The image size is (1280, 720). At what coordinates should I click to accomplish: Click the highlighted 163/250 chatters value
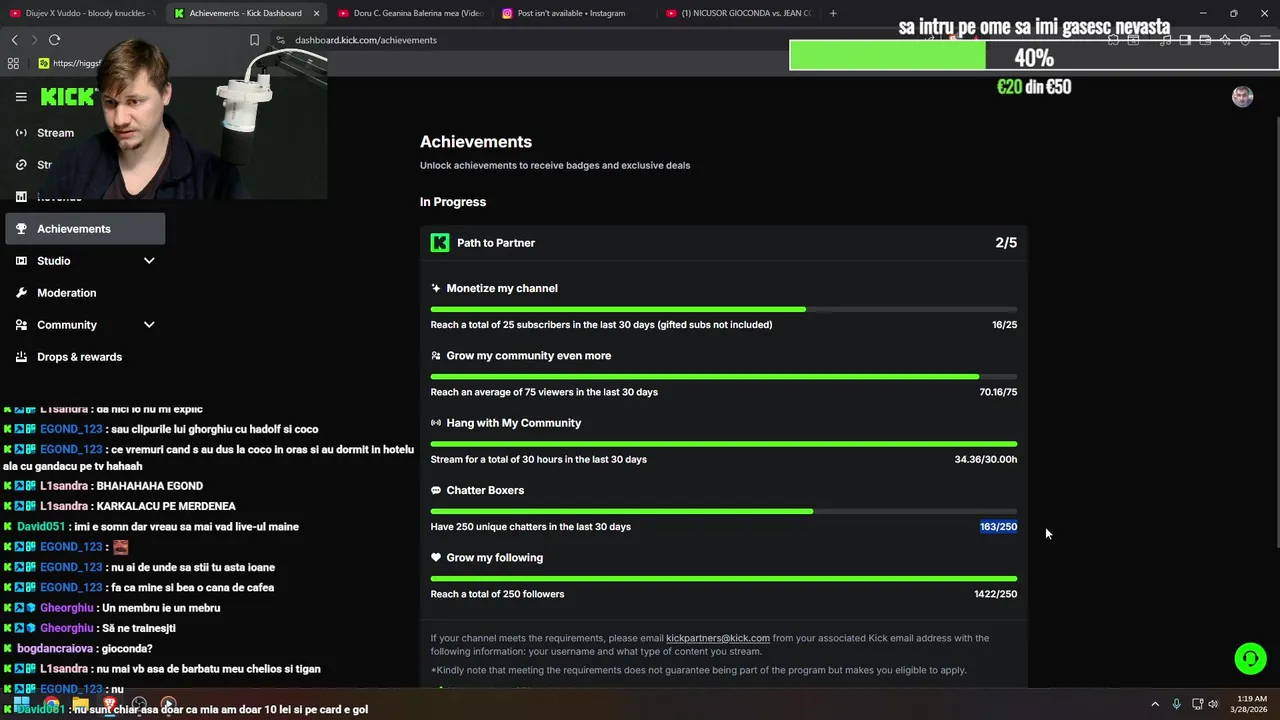pyautogui.click(x=998, y=527)
